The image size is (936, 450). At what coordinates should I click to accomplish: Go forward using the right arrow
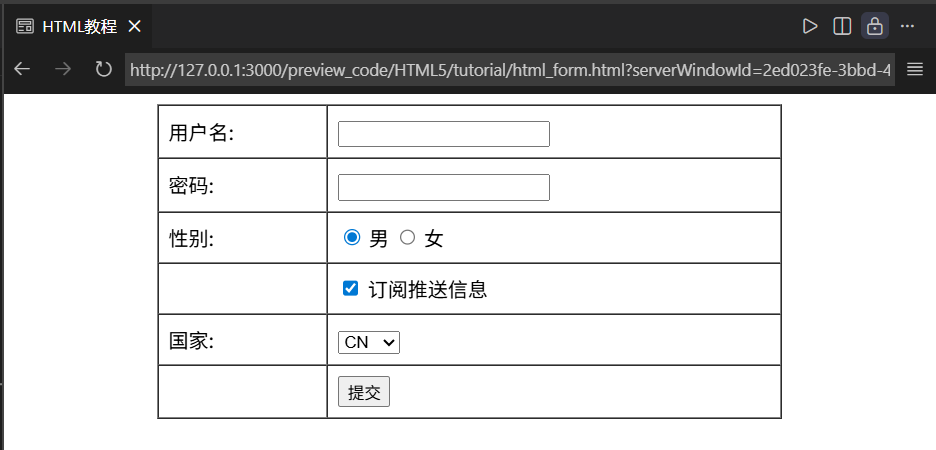62,69
